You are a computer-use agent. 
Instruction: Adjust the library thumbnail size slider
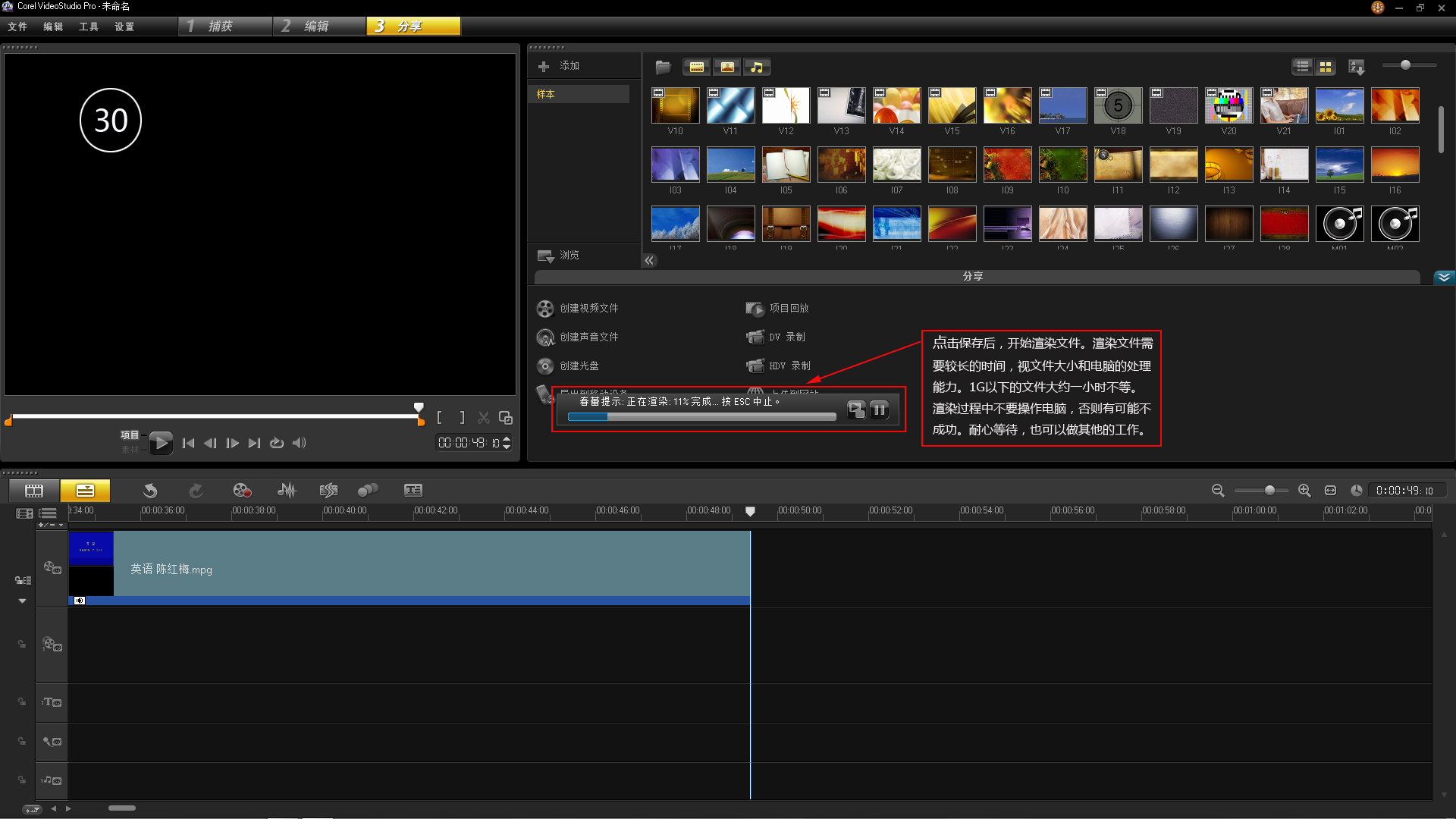tap(1405, 65)
